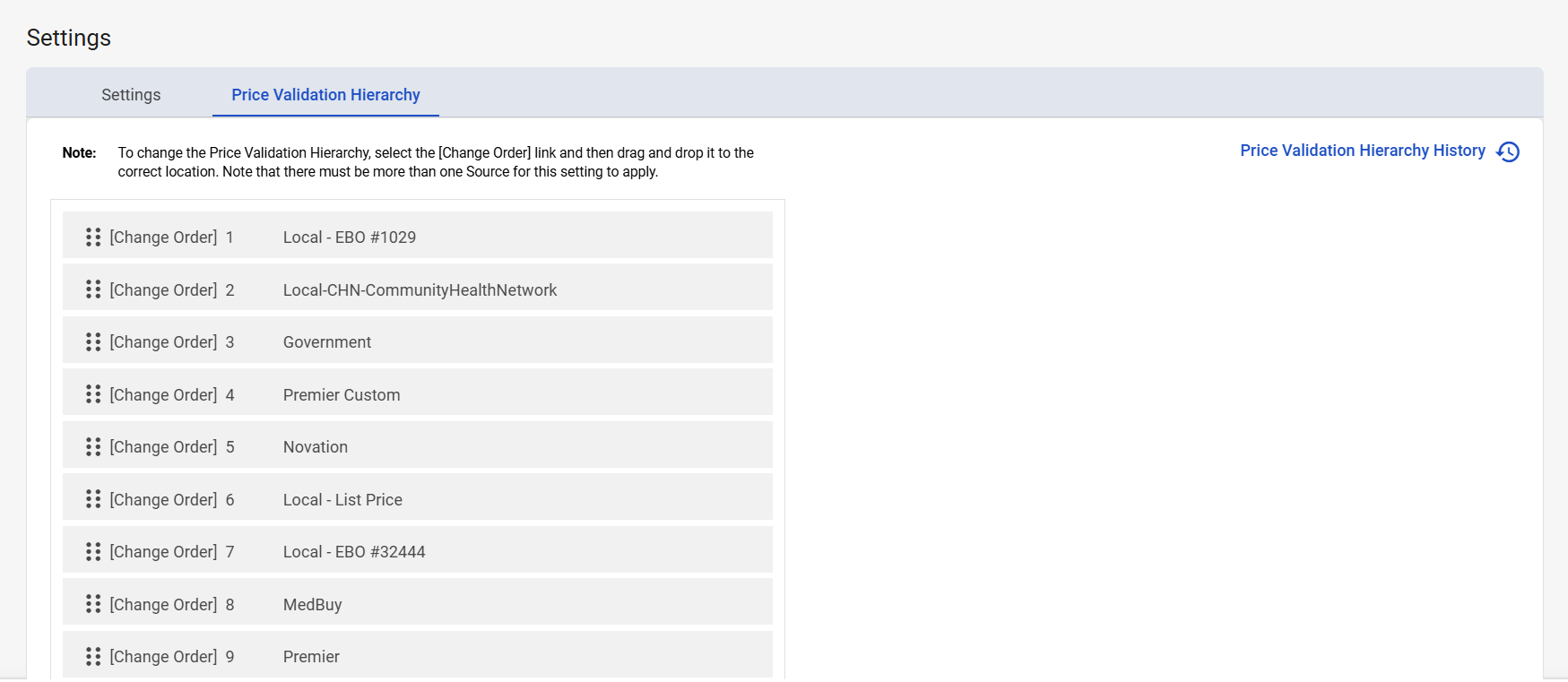Click the Premier Custom source name

[x=342, y=395]
